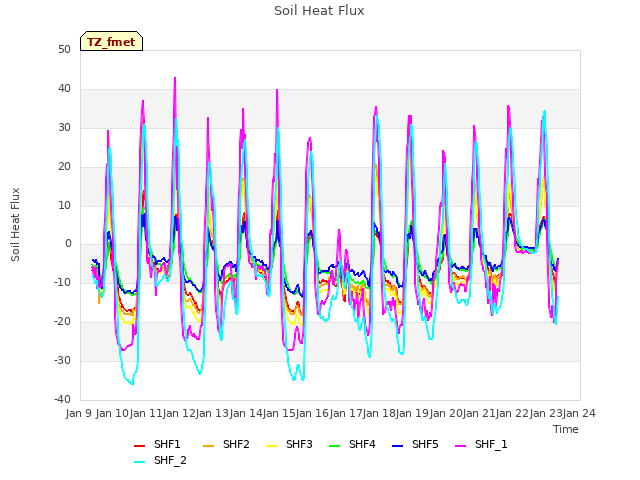The width and height of the screenshot is (640, 480).
Task: Click the yellow SHF3 legend color marker
Action: pyautogui.click(x=271, y=446)
